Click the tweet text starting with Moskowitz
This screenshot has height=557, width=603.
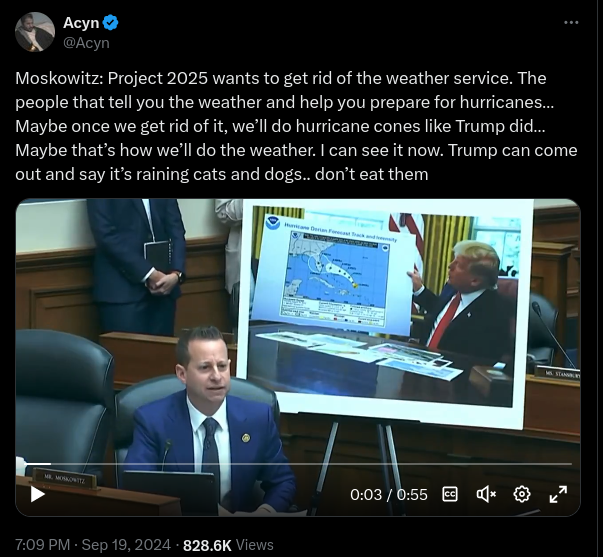pyautogui.click(x=296, y=126)
